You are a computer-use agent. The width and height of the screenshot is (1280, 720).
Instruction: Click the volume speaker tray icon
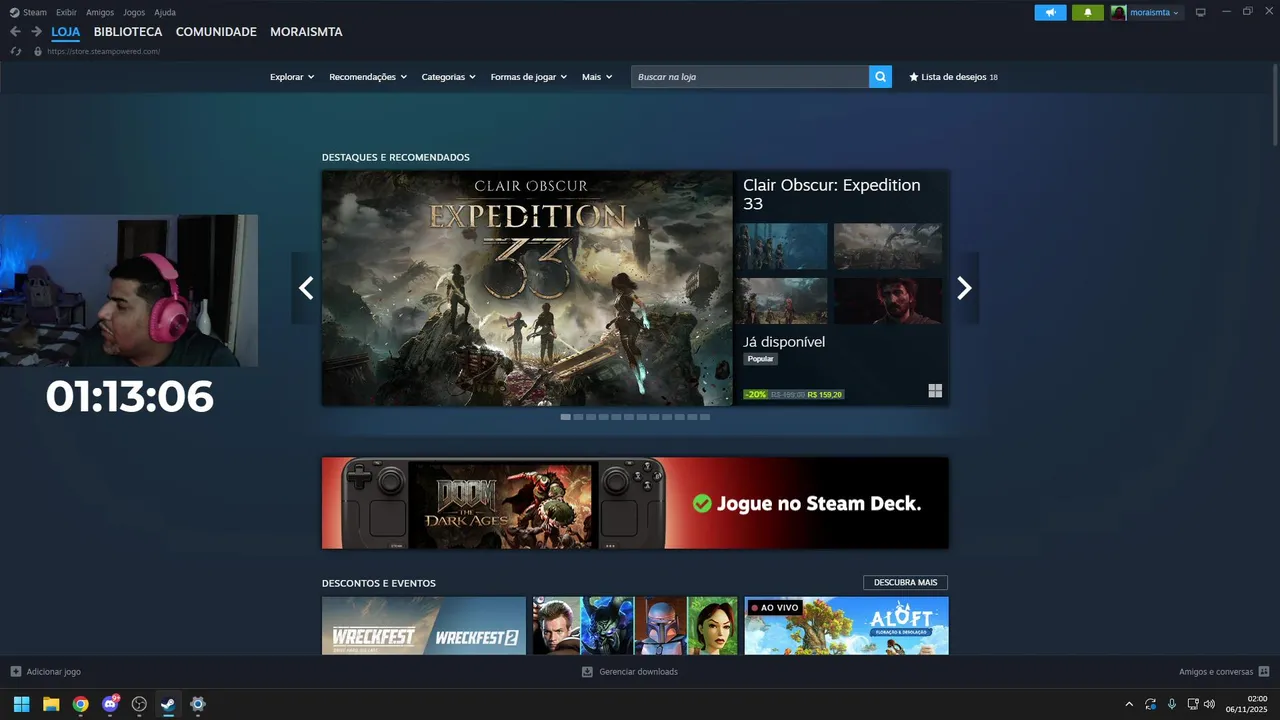point(1209,704)
